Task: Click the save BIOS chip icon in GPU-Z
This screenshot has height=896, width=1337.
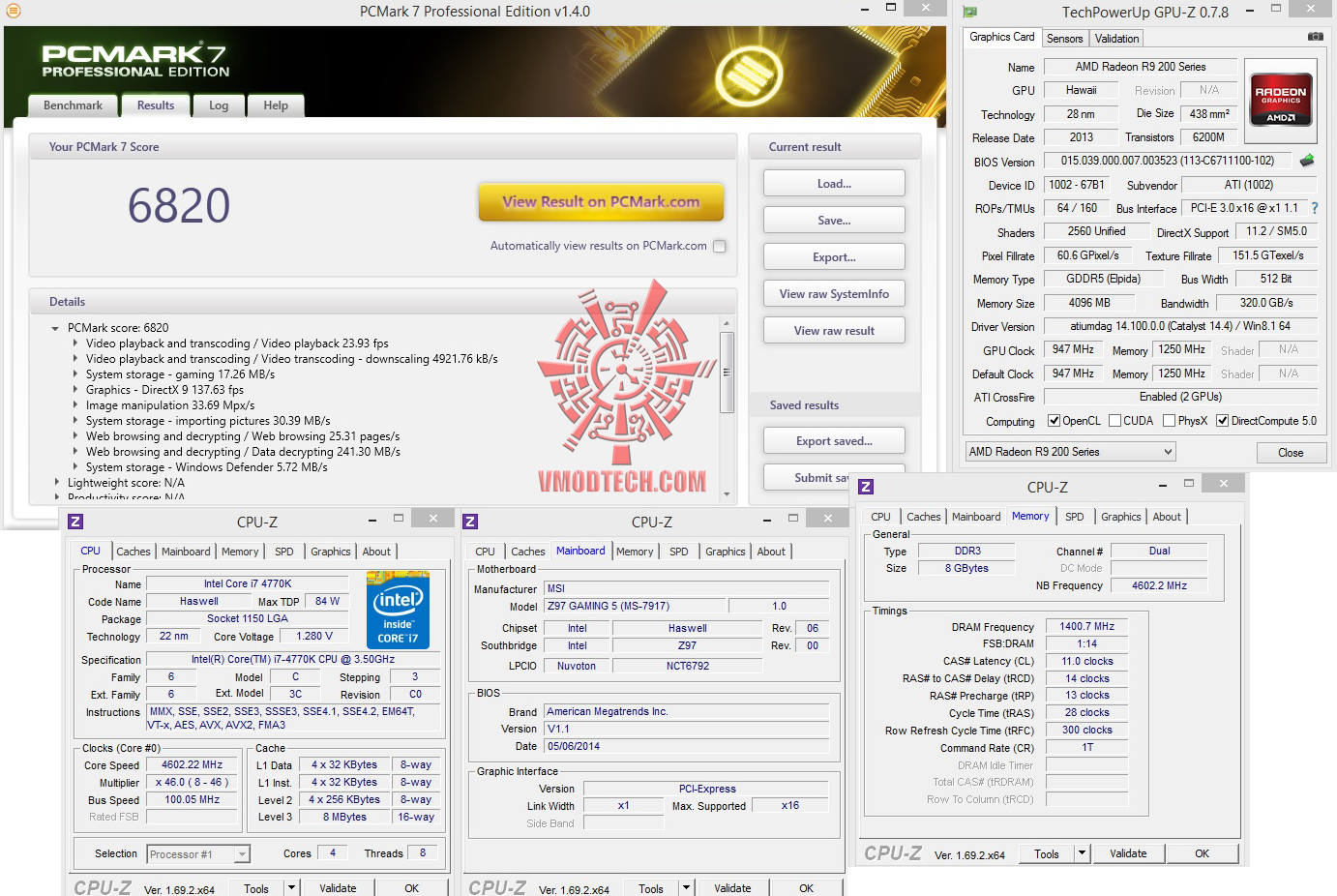Action: (x=1305, y=162)
